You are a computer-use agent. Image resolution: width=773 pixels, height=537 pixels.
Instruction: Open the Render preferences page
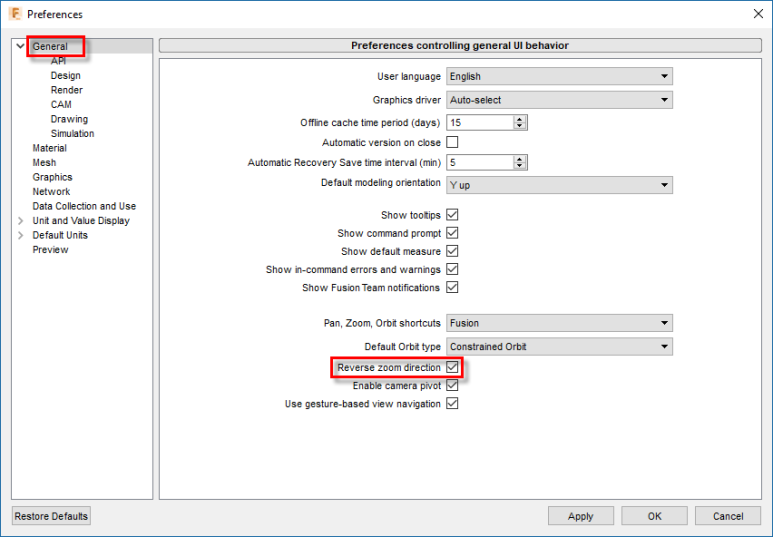[x=67, y=90]
